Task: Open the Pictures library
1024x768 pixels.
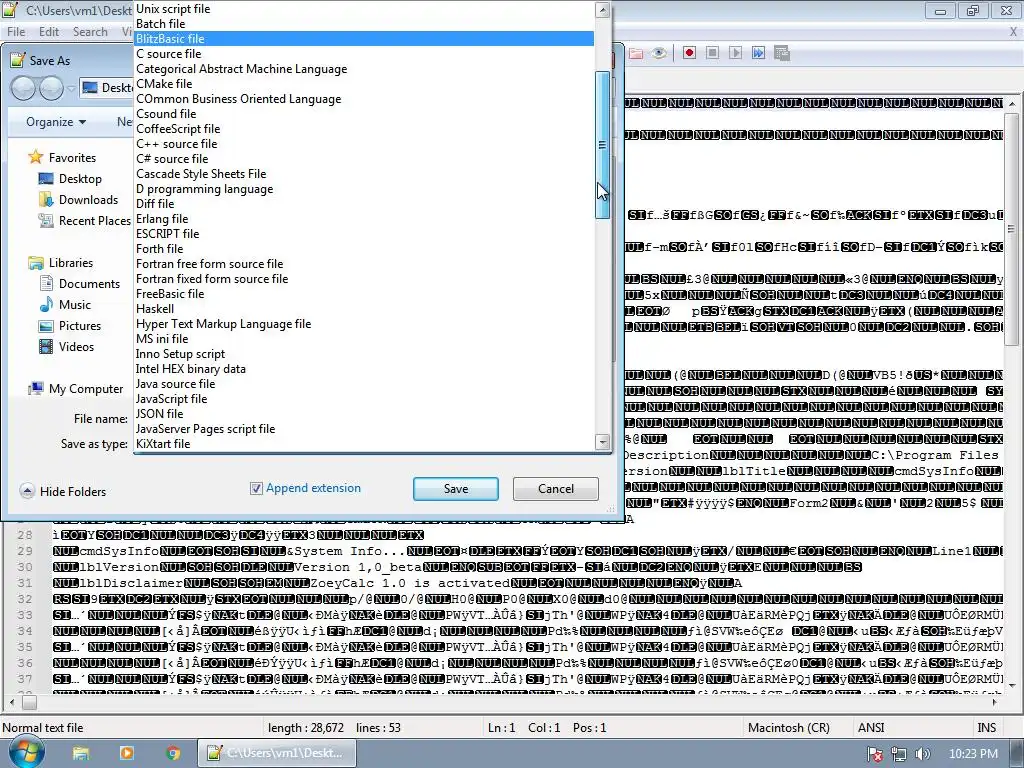Action: tap(80, 325)
